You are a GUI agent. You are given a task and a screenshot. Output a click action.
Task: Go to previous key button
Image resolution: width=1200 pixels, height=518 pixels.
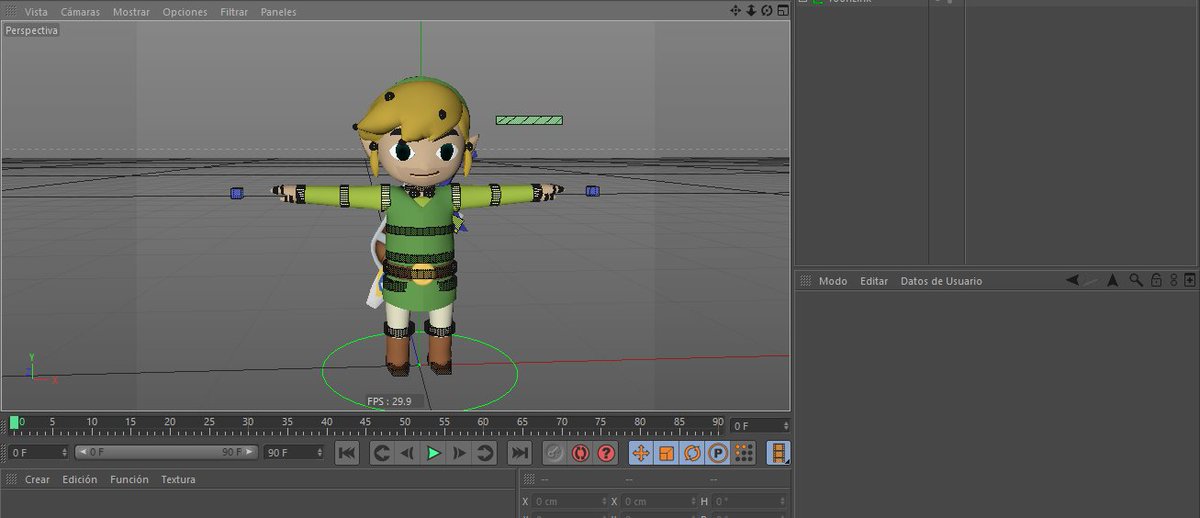[x=381, y=453]
